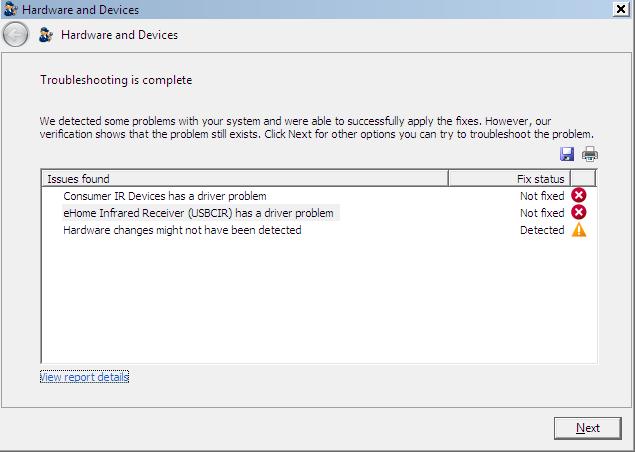Select Hardware changes might not have been detected
Screen dimensions: 635x452
[319, 230]
